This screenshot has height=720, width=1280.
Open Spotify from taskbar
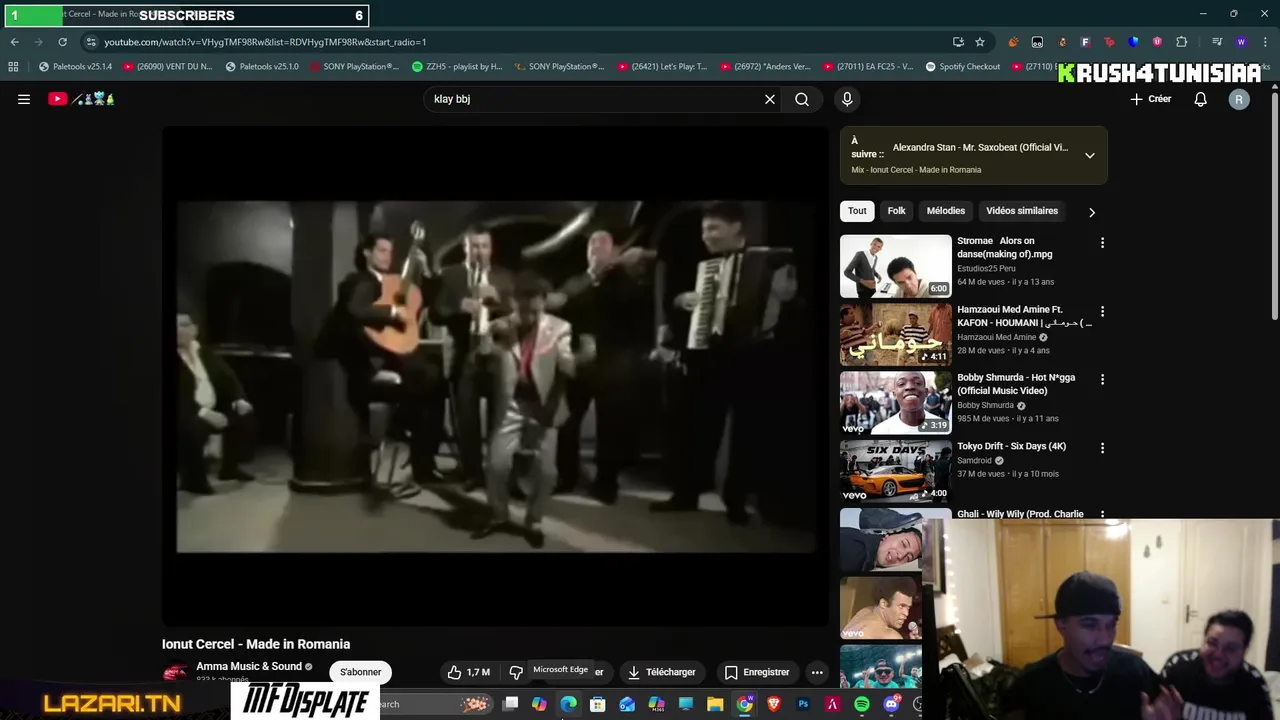pyautogui.click(x=862, y=704)
